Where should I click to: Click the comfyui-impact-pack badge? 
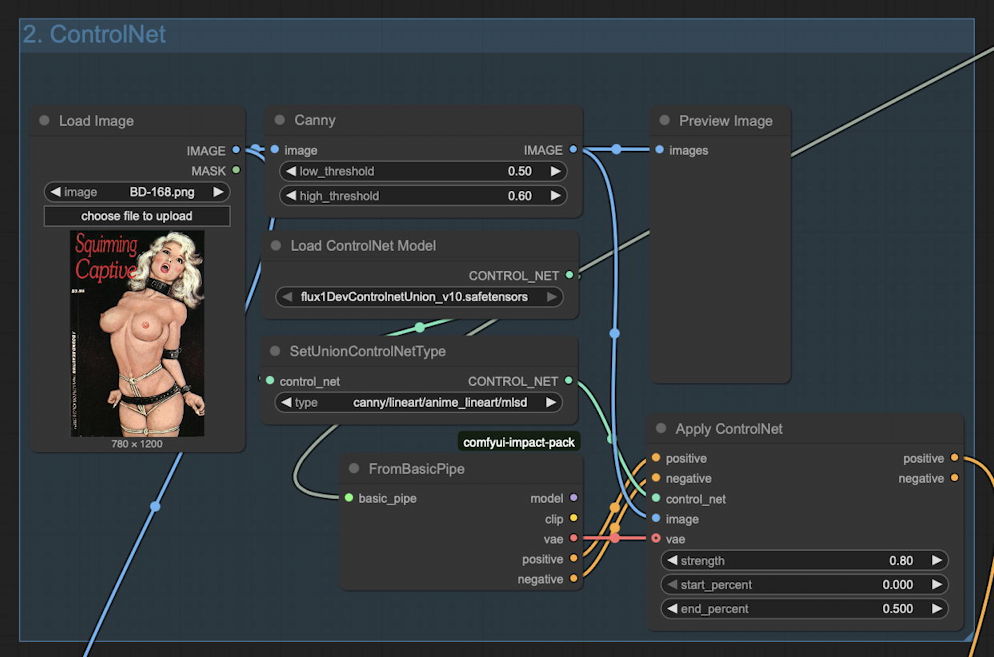(x=519, y=442)
